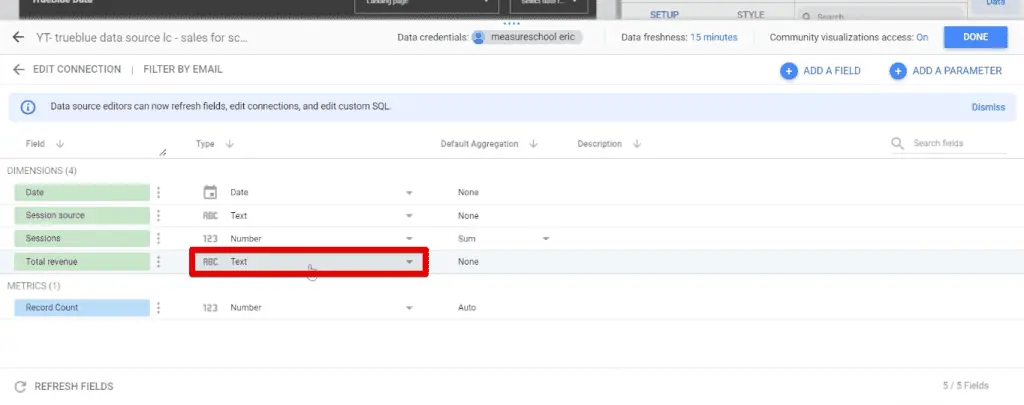Screen dimensions: 1024x405
Task: Open Filter by Email setting
Action: [183, 69]
